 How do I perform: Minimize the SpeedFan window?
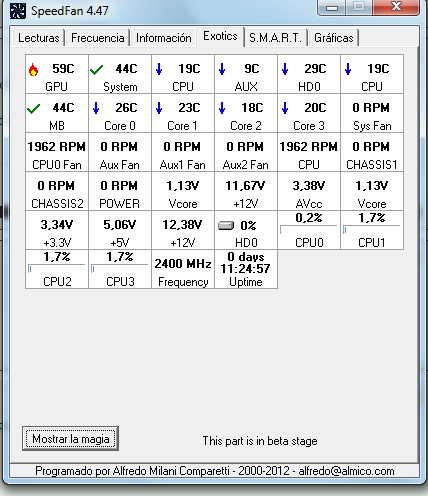332,8
